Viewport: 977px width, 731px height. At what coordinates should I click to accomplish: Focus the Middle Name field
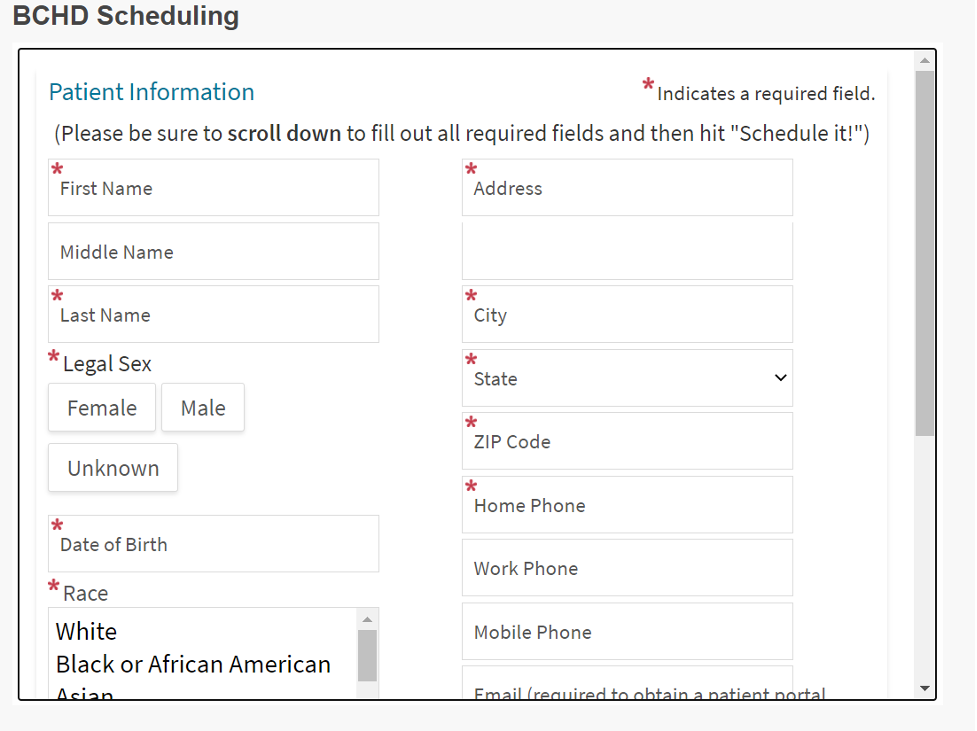[213, 252]
